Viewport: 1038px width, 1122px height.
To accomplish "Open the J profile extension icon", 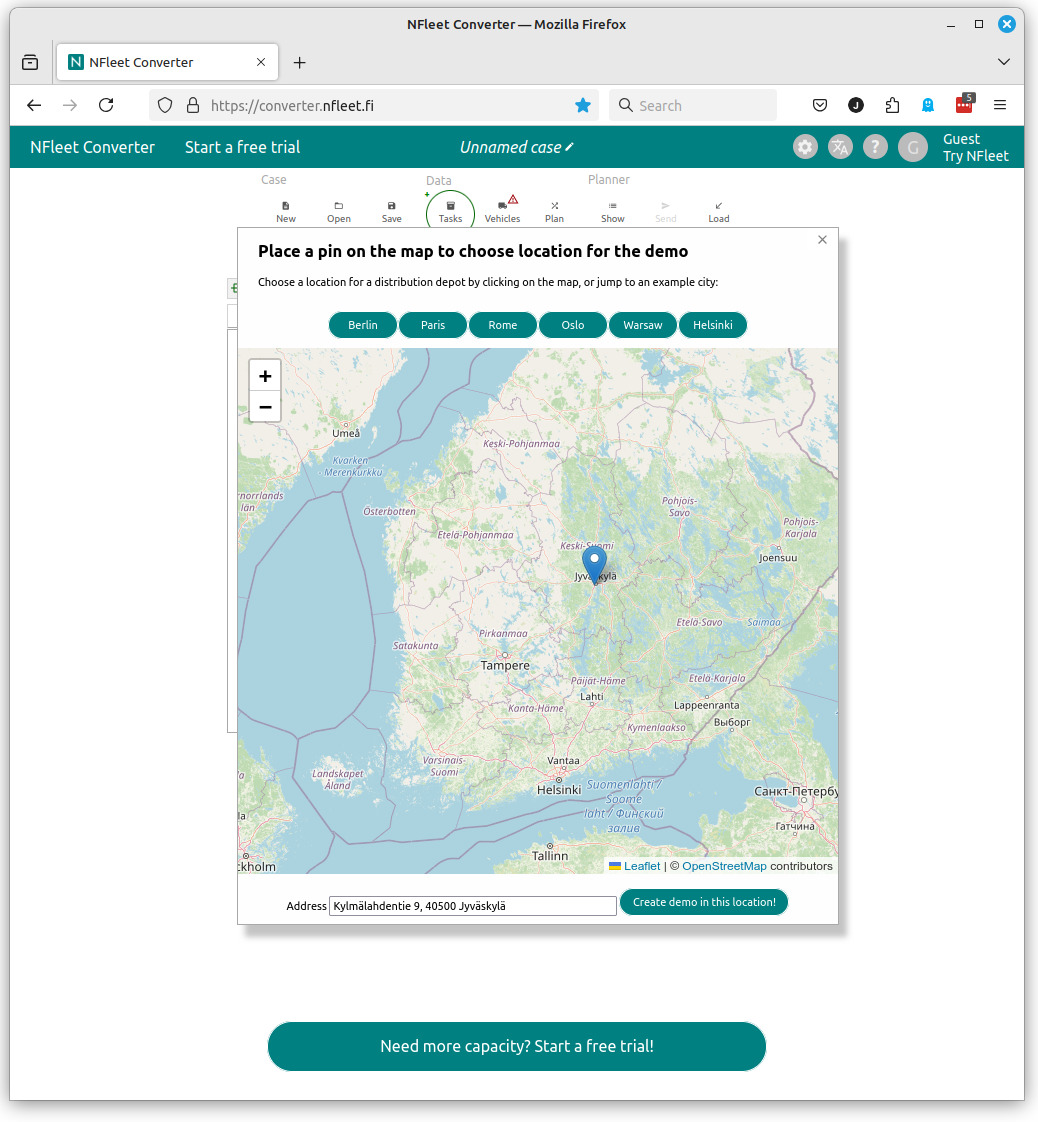I will click(x=856, y=106).
